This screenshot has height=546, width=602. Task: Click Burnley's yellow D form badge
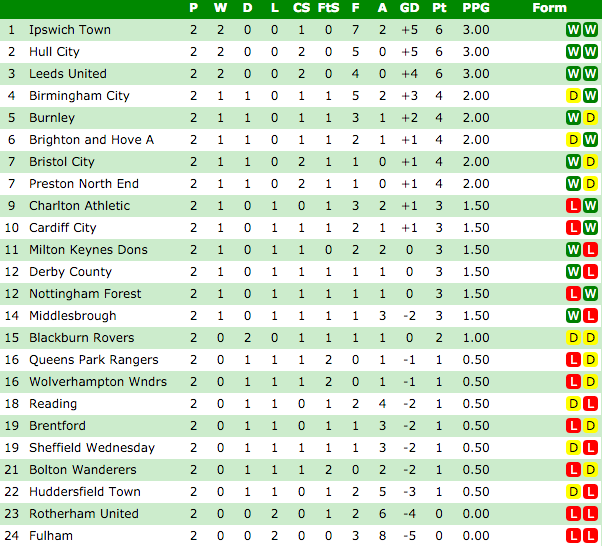(590, 118)
